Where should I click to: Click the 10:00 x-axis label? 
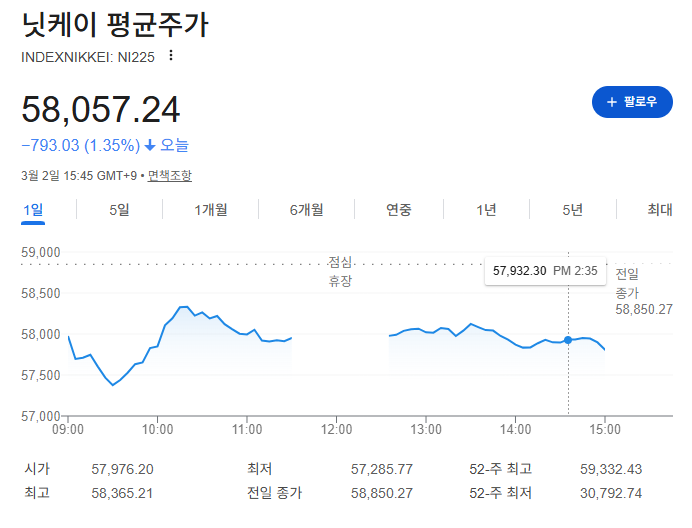[x=158, y=429]
